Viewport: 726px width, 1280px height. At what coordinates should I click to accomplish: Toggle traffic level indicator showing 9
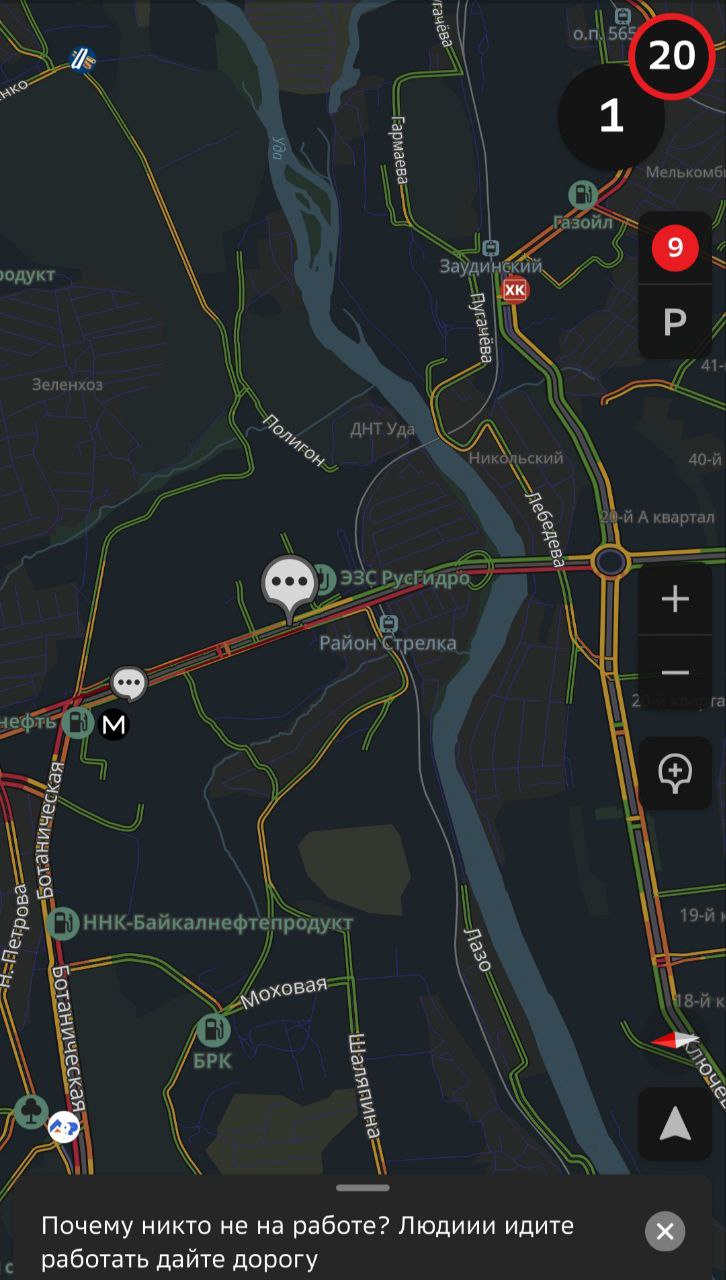[675, 248]
